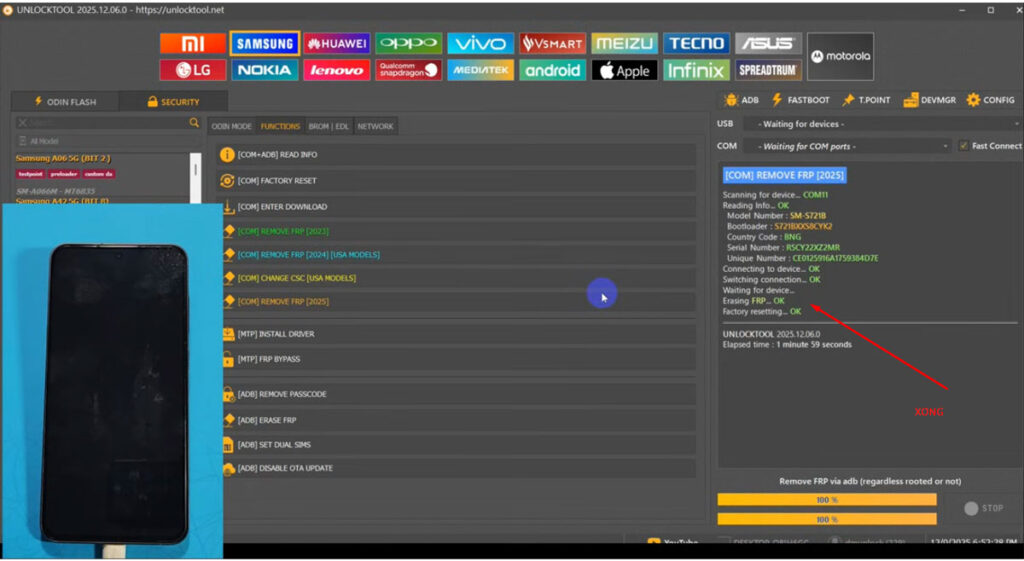Open the BROM | EDL tab
The image size is (1024, 561).
[328, 126]
